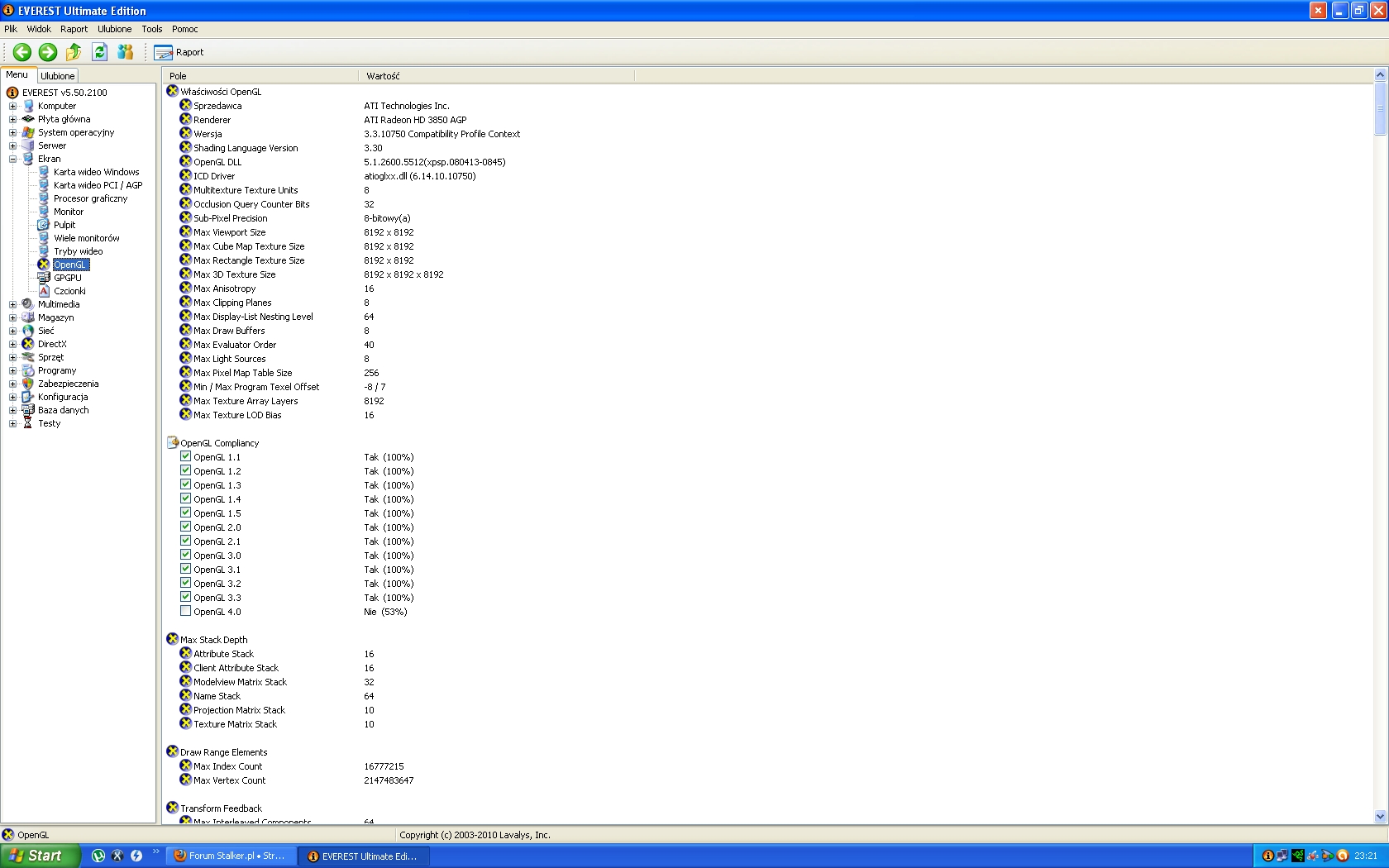Screen dimensions: 1389x868
Task: Click the users icon in the toolbar
Action: click(125, 52)
